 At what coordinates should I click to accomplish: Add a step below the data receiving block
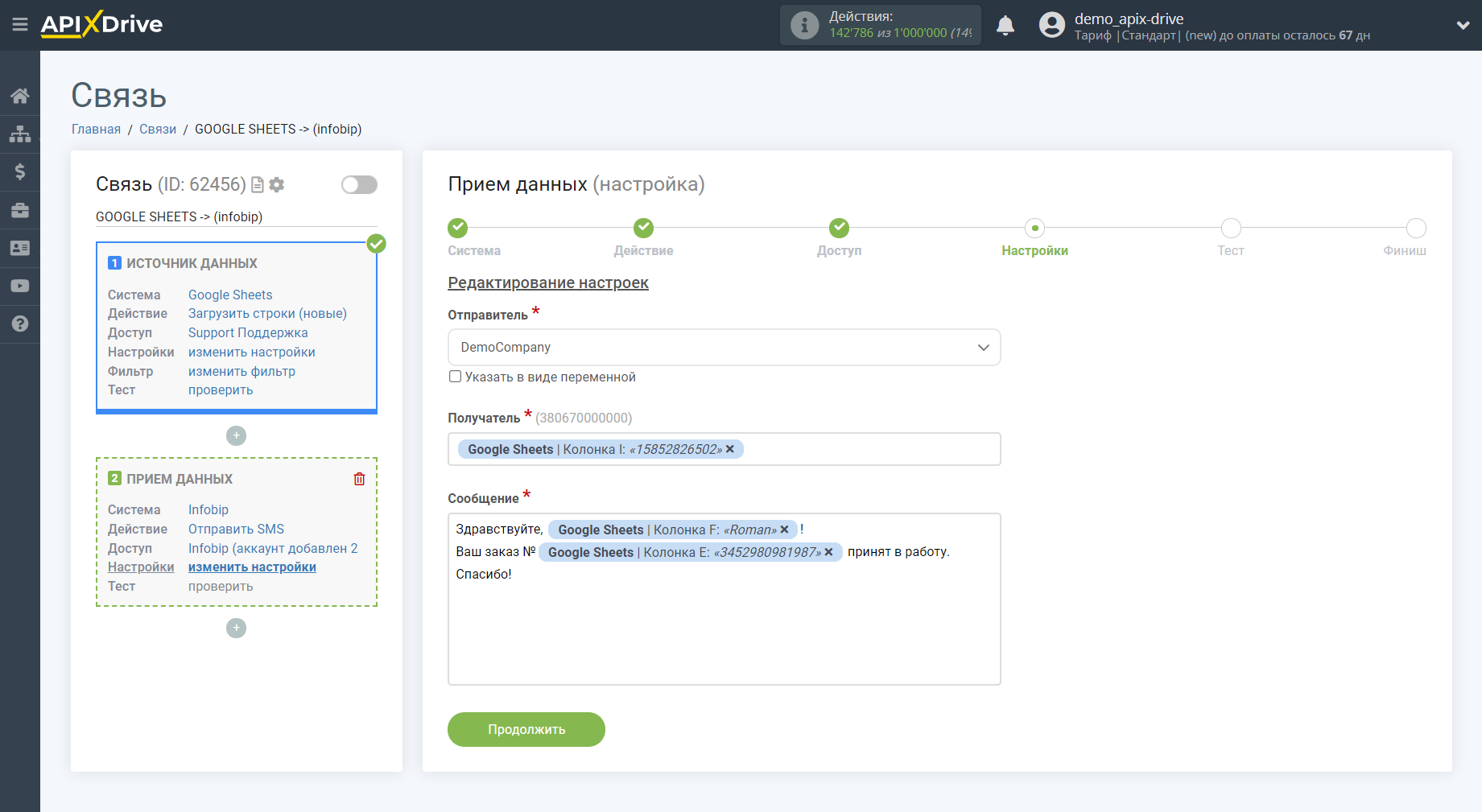pos(236,628)
